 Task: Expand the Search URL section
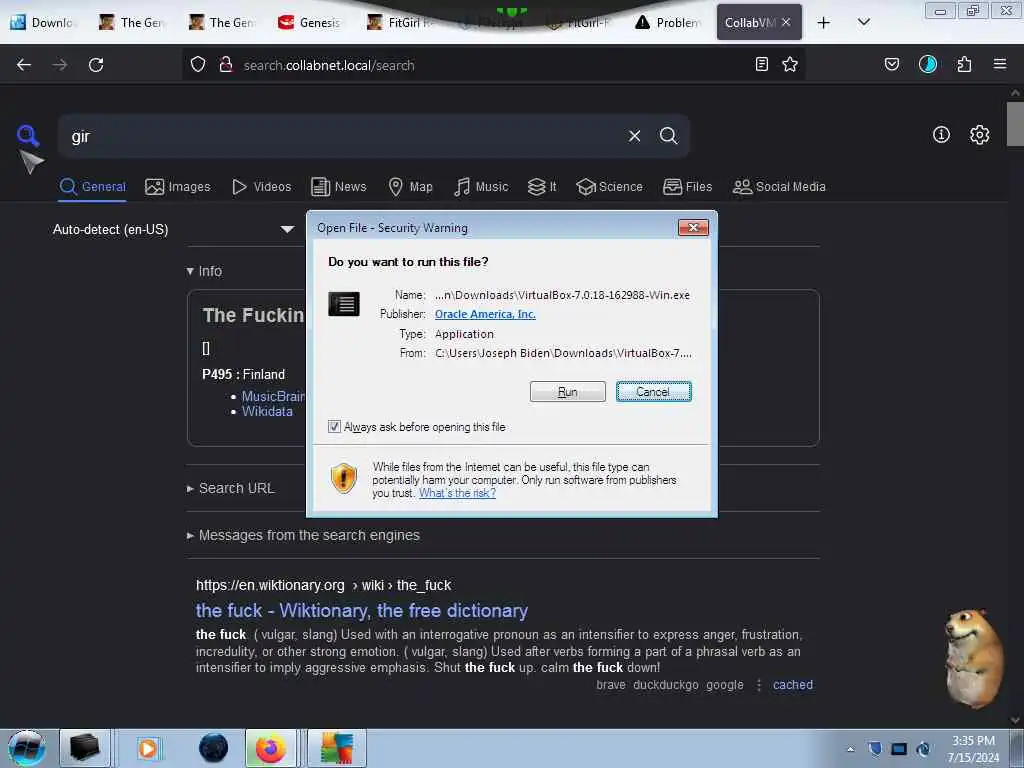click(x=231, y=488)
